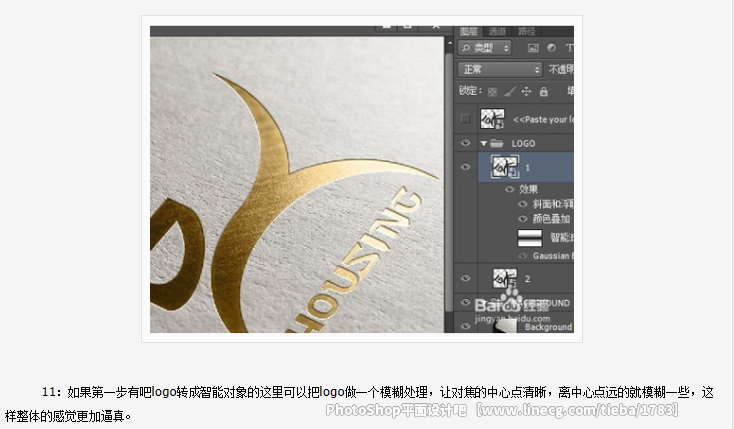Viewport: 734px width, 429px height.
Task: Lock transparent pixels checkerboard icon
Action: click(492, 92)
